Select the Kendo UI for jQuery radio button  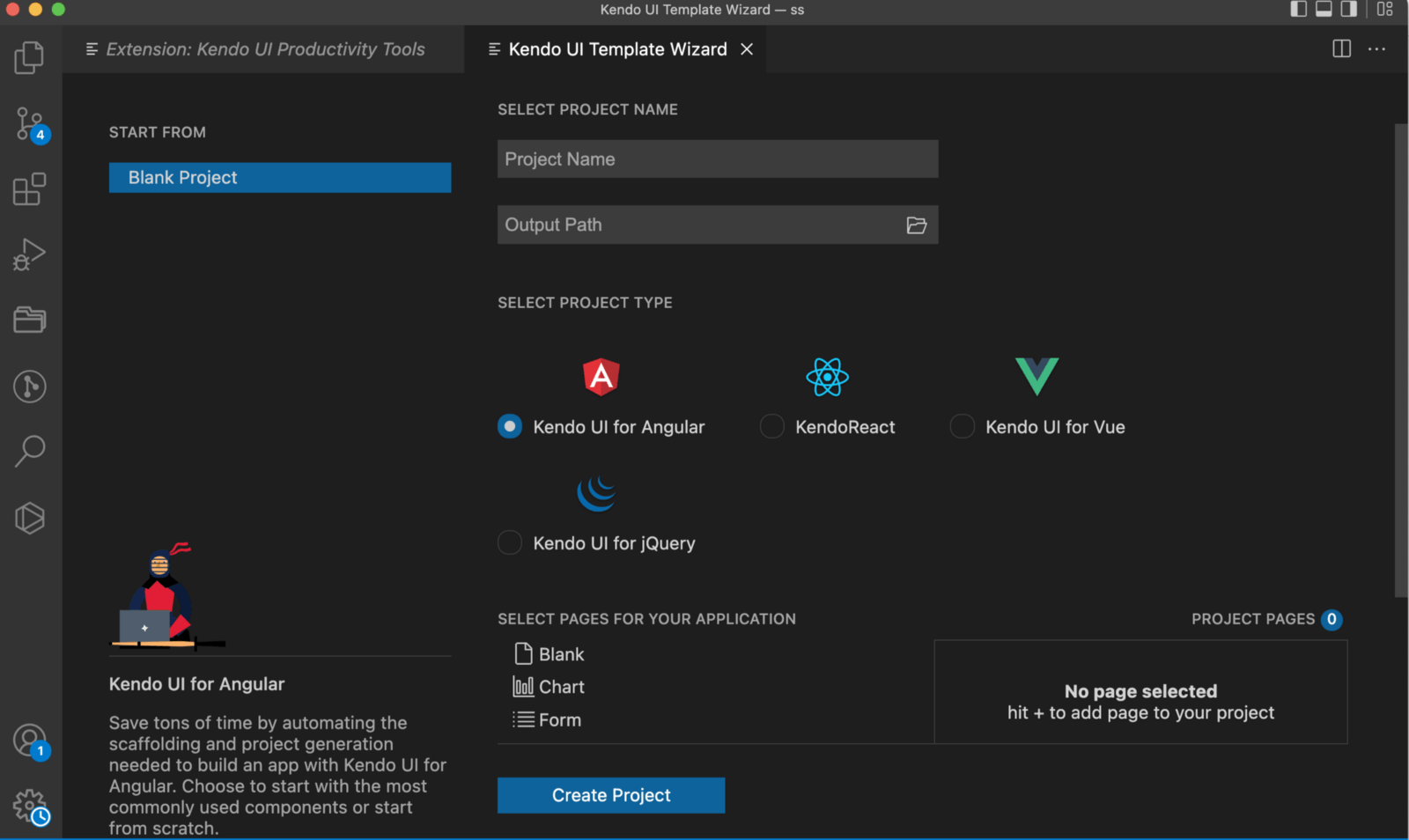pyautogui.click(x=510, y=542)
